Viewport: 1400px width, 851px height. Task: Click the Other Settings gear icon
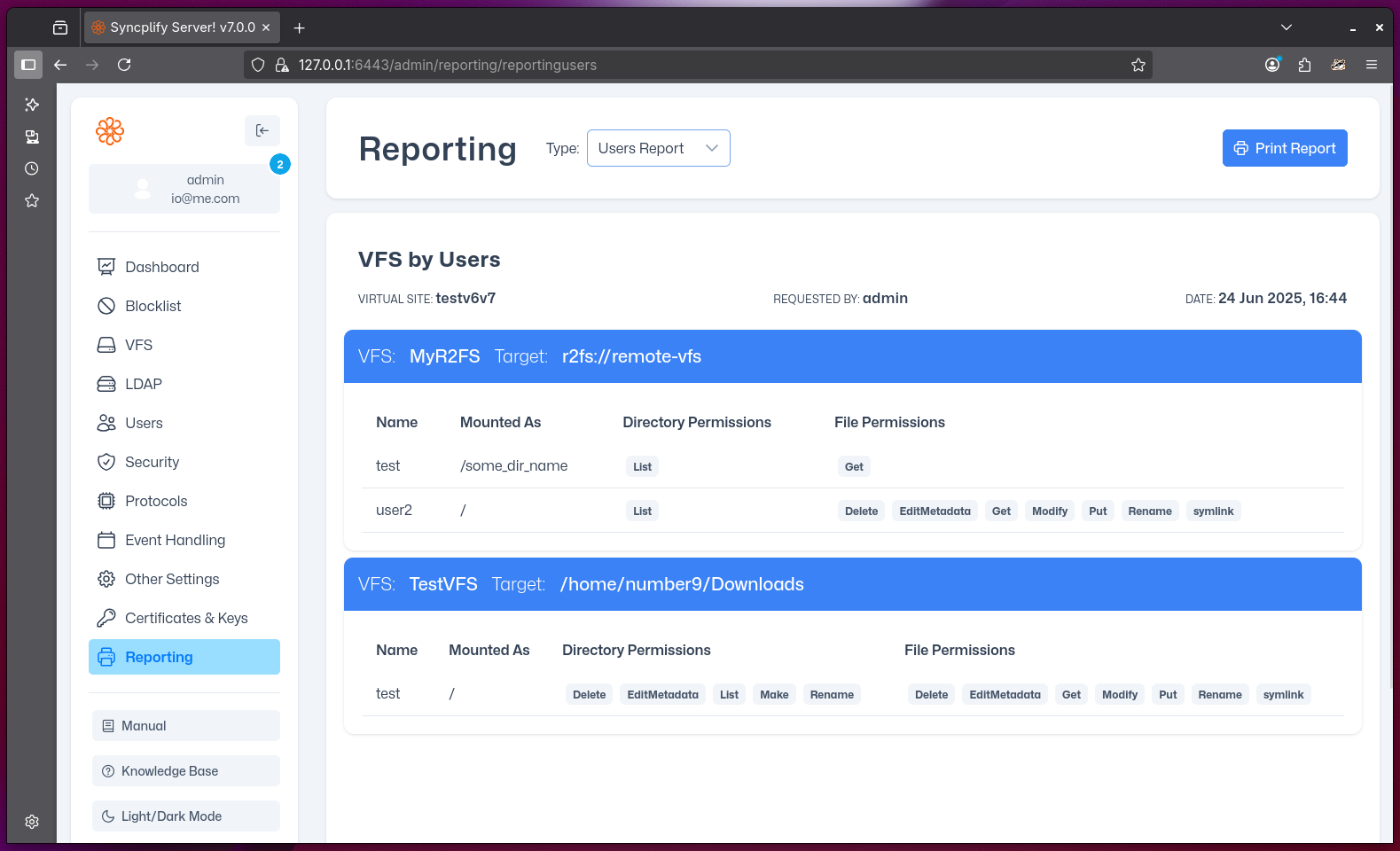tap(106, 579)
